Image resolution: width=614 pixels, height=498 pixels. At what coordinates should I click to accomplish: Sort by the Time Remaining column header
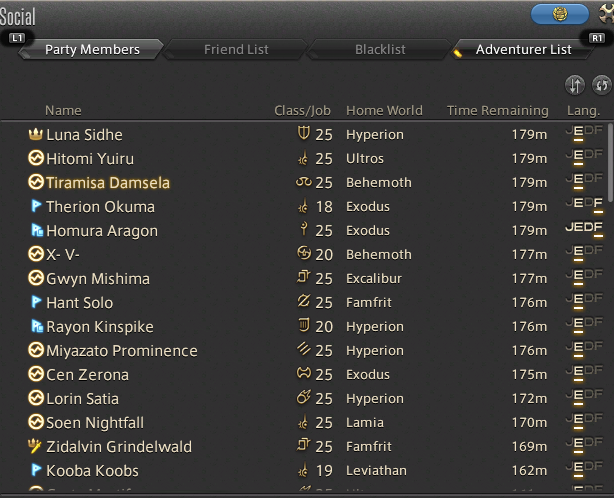[497, 111]
